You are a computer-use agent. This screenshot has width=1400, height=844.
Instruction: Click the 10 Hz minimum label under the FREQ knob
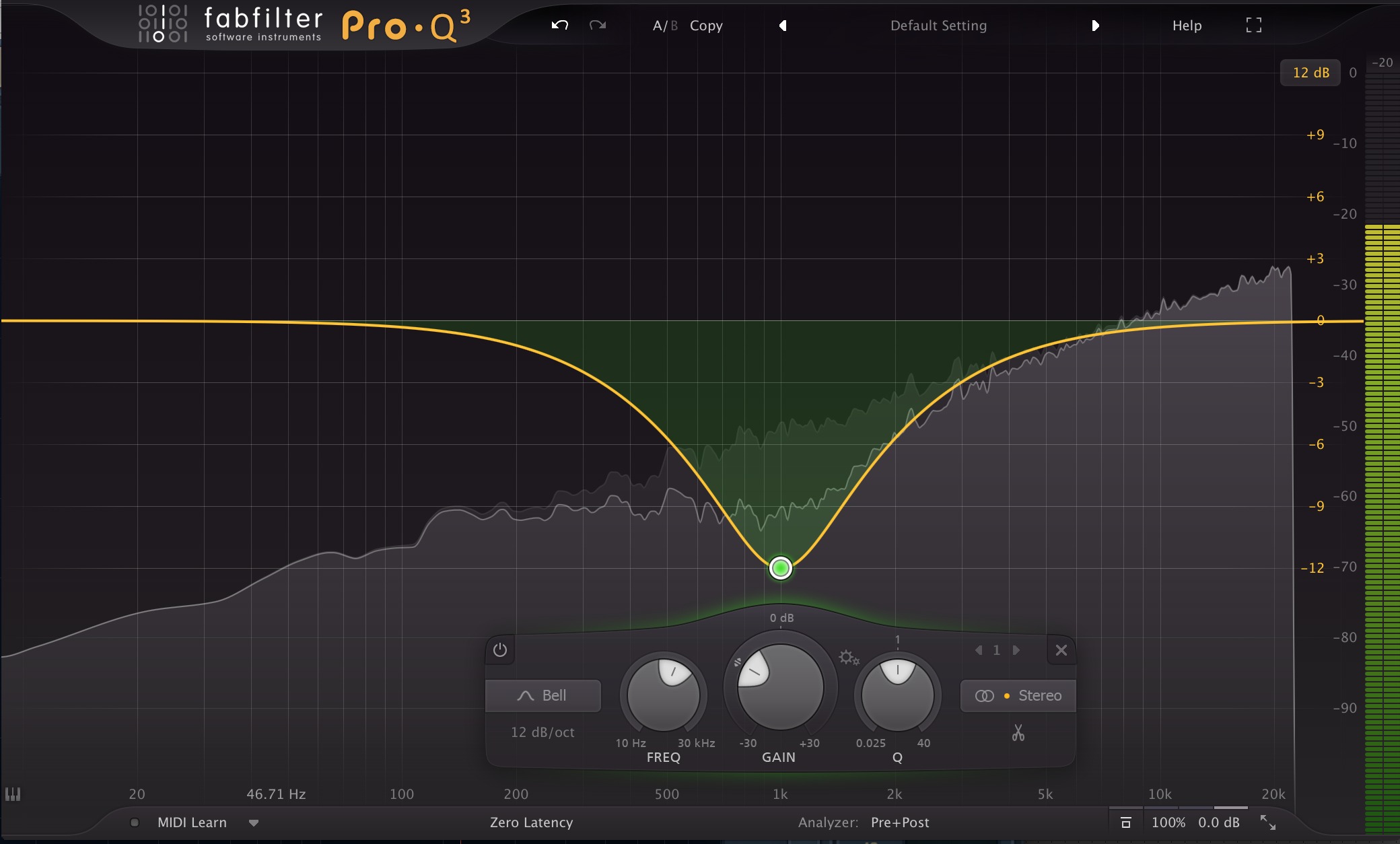click(x=631, y=743)
